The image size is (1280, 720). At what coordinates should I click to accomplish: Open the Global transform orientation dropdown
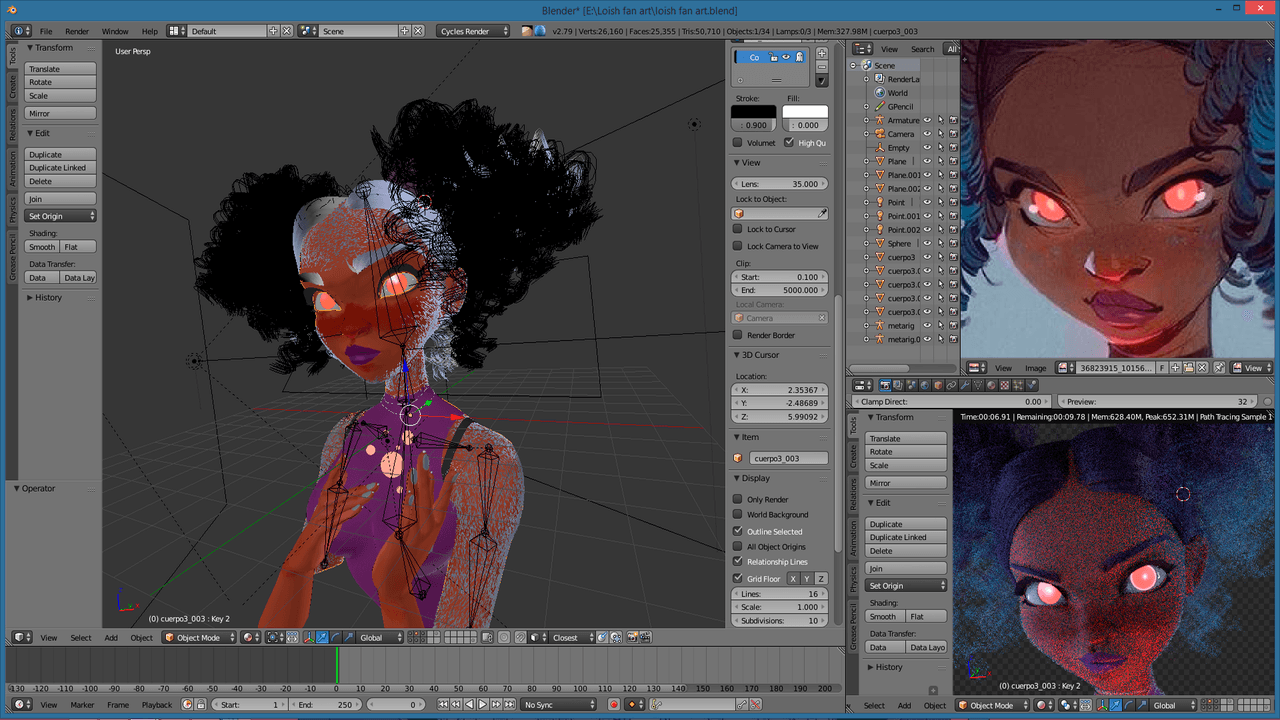tap(380, 637)
